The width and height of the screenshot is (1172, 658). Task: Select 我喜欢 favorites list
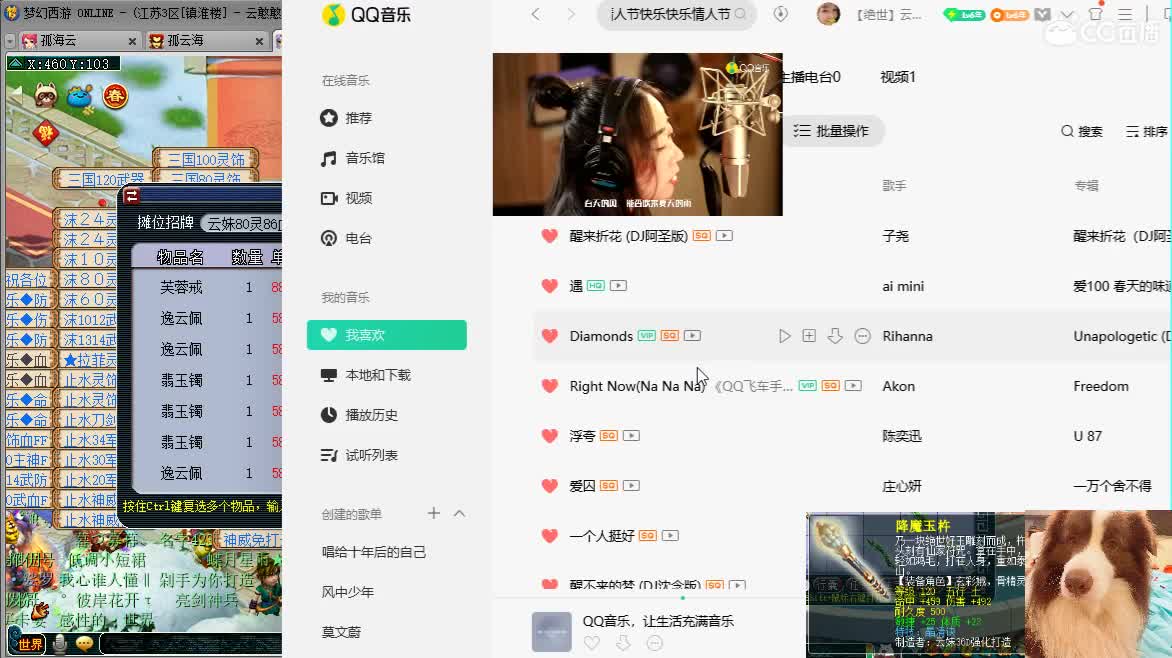pos(386,335)
